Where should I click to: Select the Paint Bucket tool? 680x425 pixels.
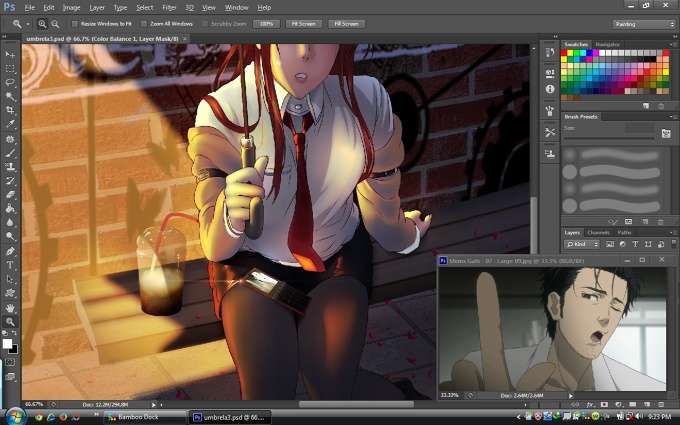[x=10, y=209]
